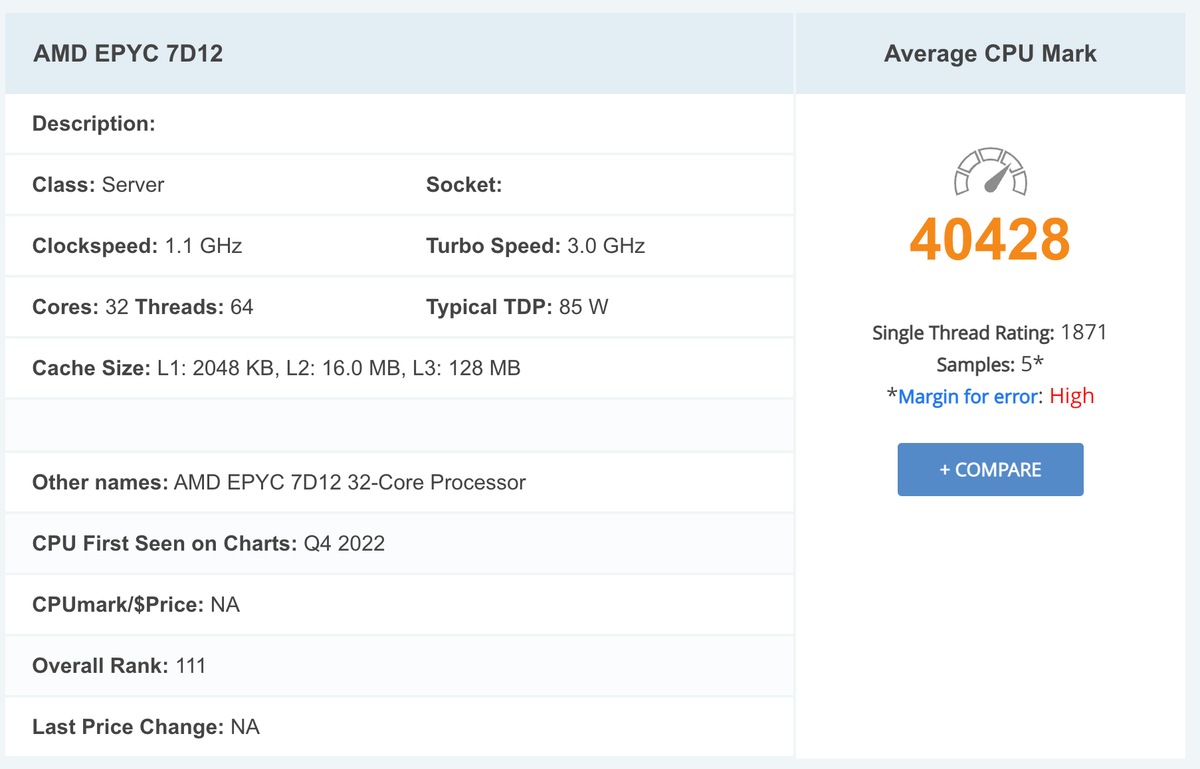
Task: Click the Average CPU Mark header
Action: (x=990, y=54)
